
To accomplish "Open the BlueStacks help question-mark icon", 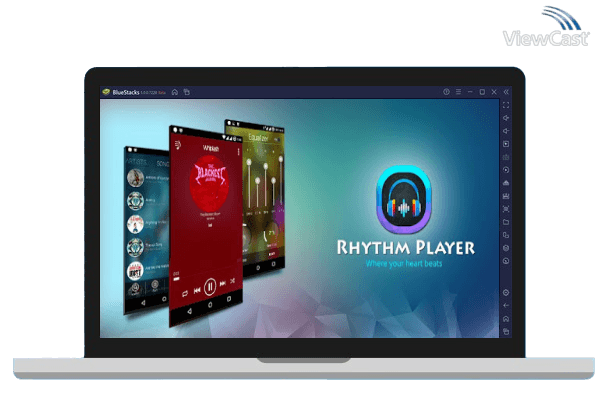I will point(446,92).
